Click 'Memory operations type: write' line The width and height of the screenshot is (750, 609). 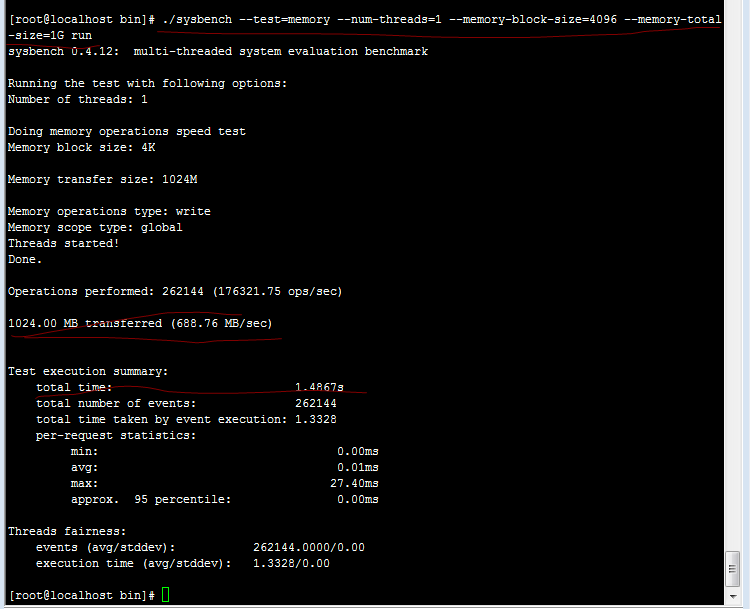tap(109, 211)
